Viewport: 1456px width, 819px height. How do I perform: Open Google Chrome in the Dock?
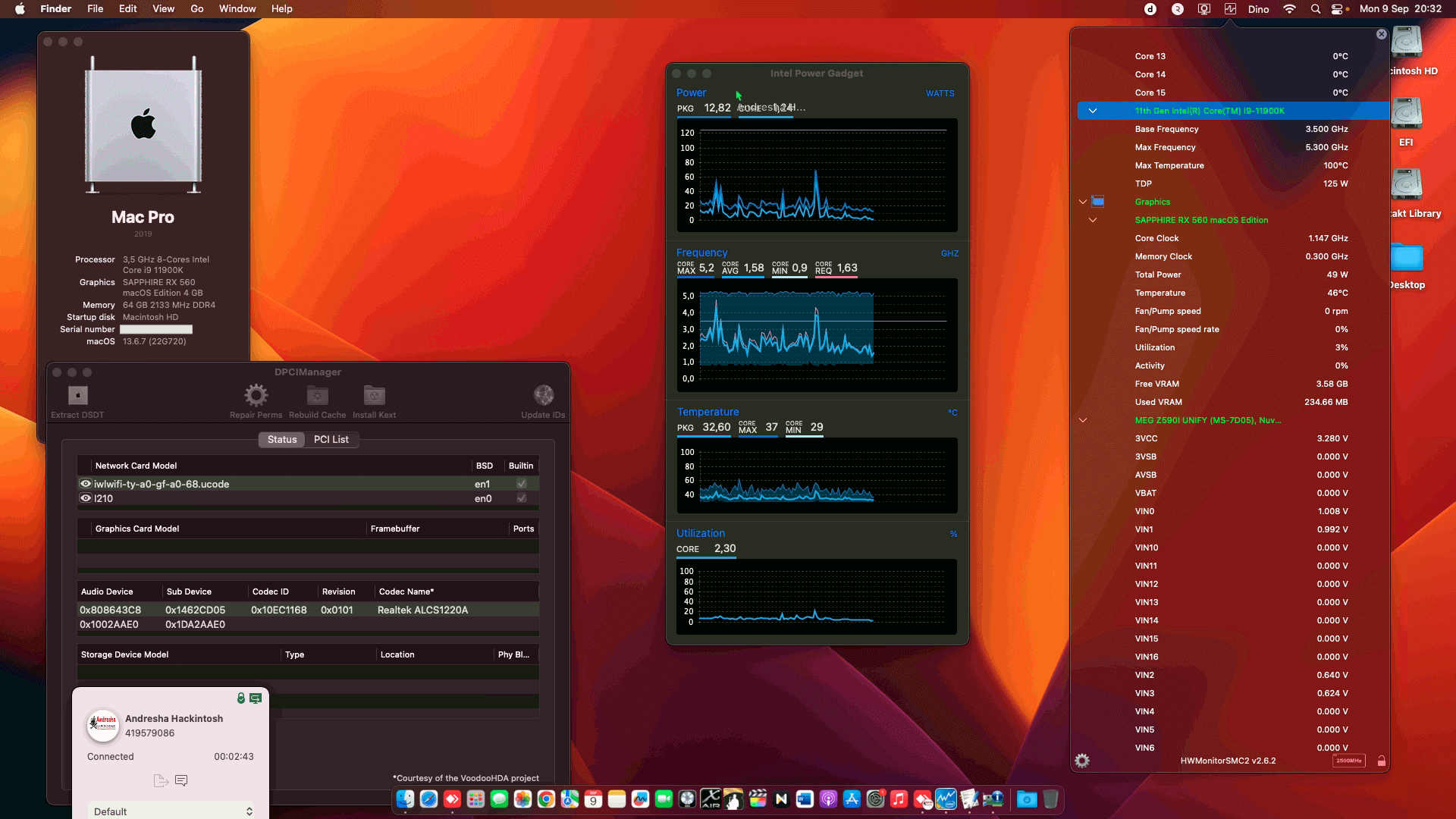click(x=546, y=799)
